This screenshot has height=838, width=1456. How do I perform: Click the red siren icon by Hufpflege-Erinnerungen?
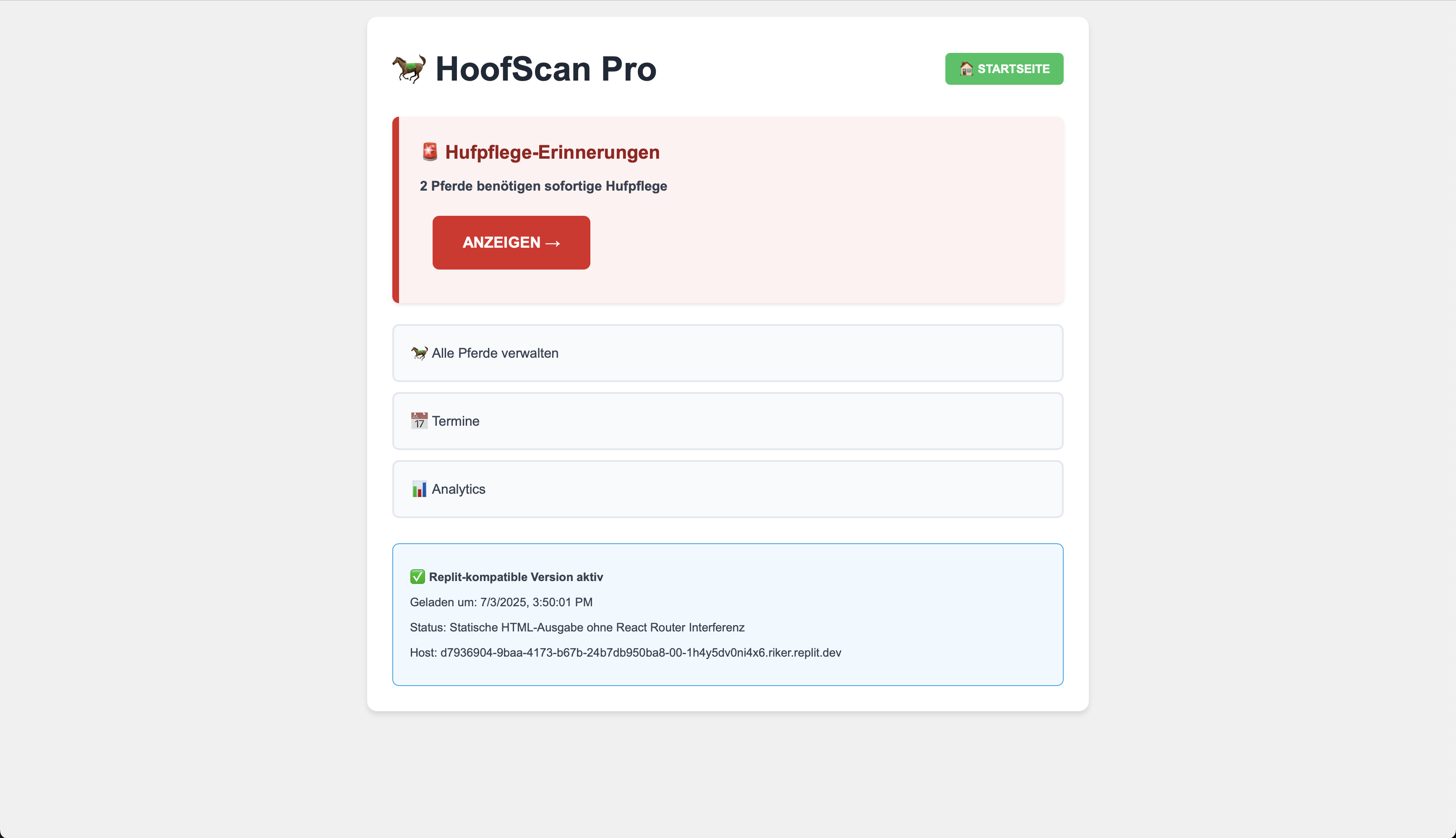tap(430, 152)
